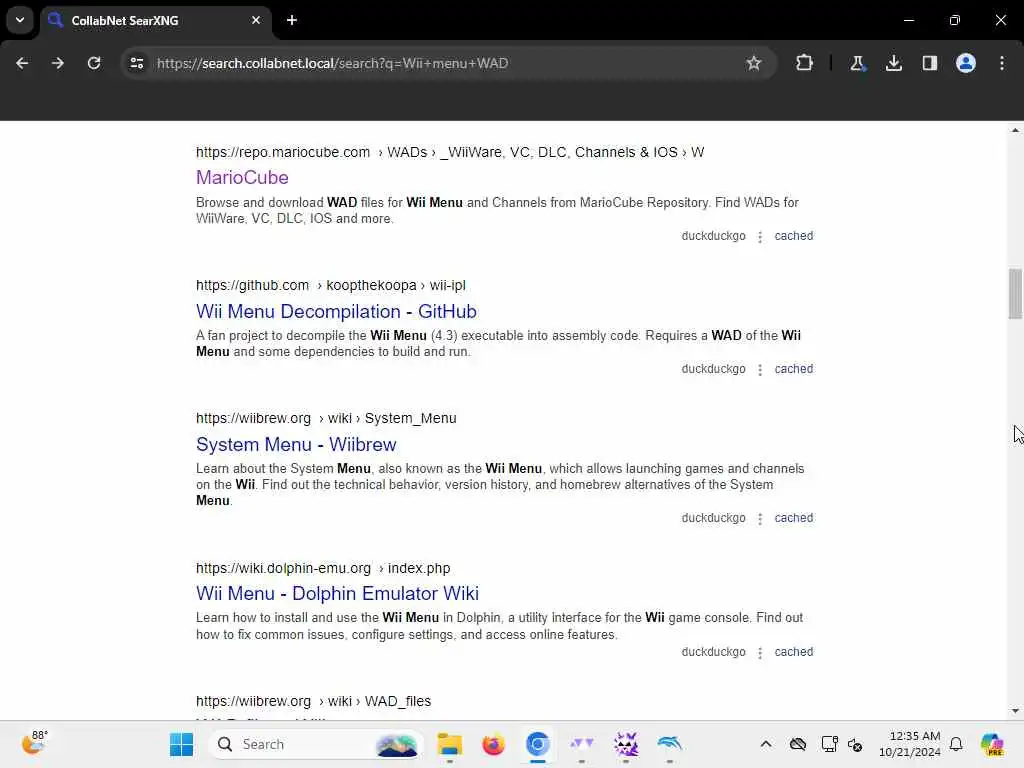Open Wii Menu - Dolphin Emulator Wiki link
Viewport: 1024px width, 768px height.
tap(337, 594)
